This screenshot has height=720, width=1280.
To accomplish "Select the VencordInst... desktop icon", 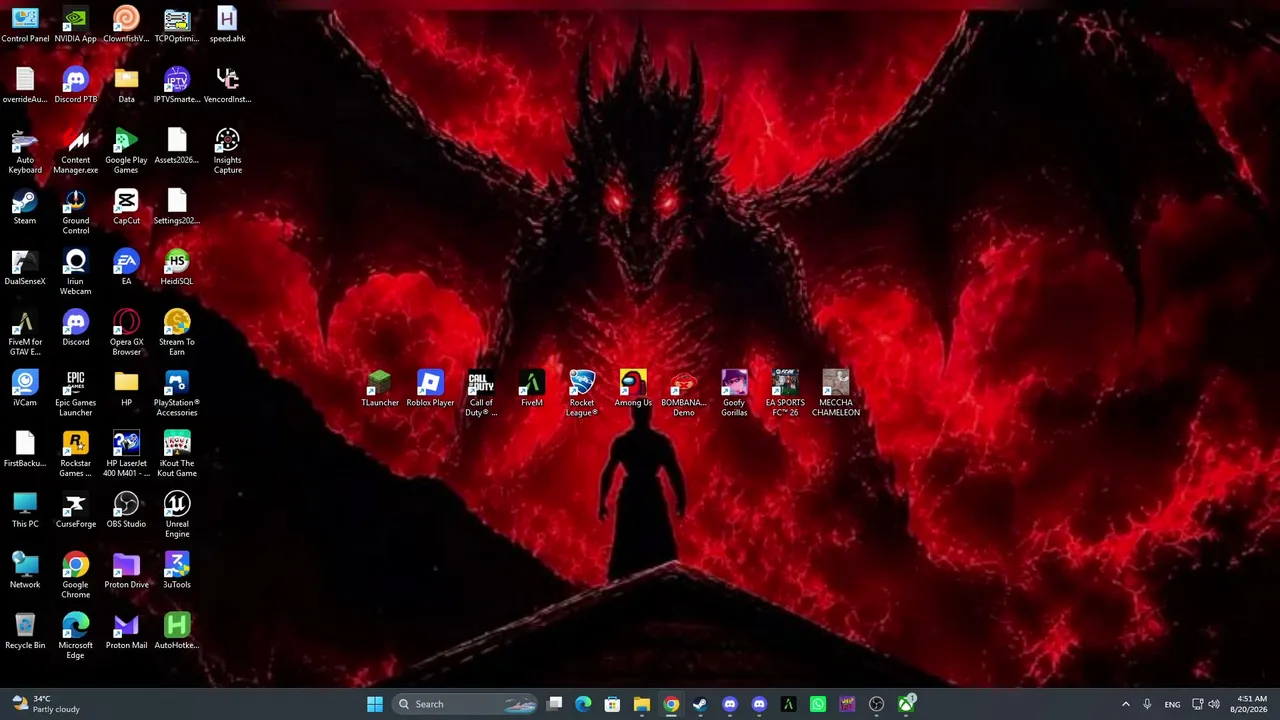I will click(227, 86).
